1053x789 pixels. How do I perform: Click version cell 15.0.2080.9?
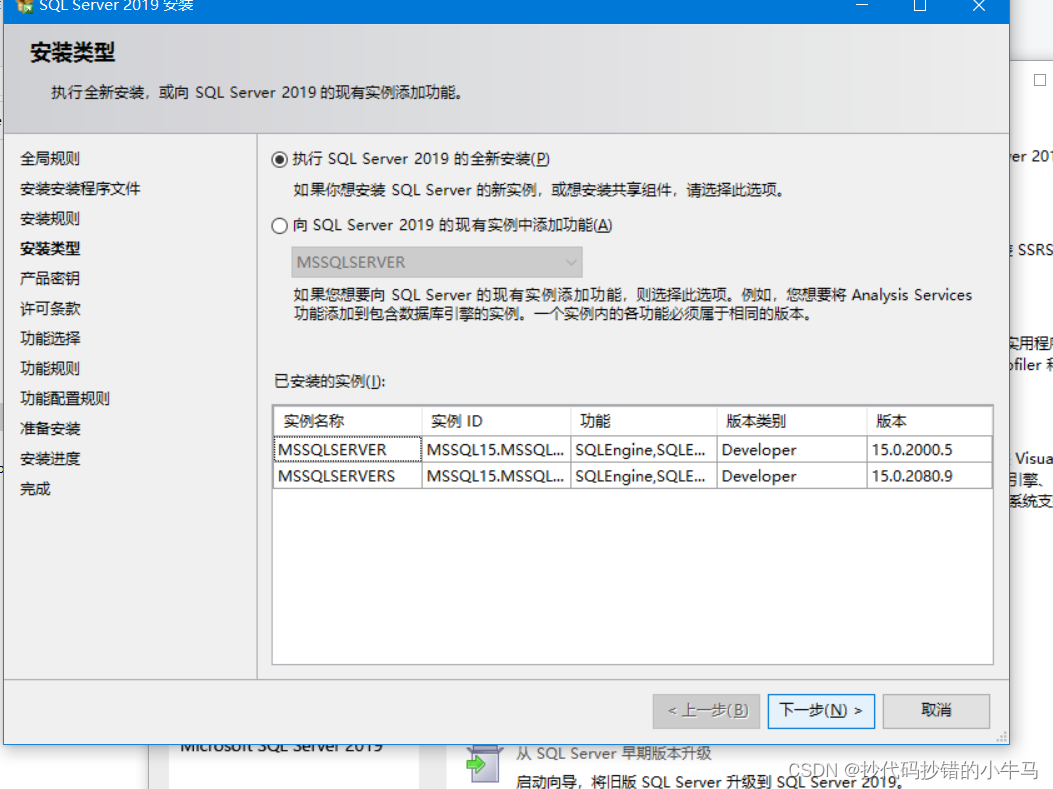[x=929, y=475]
